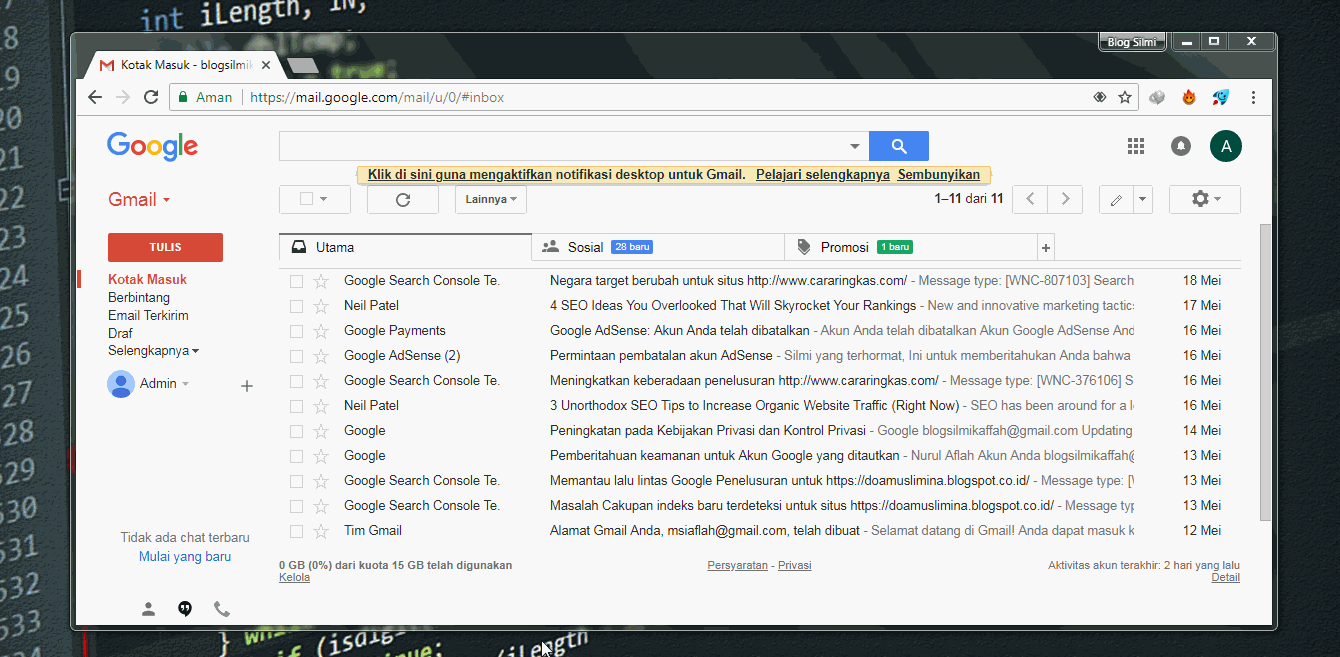The height and width of the screenshot is (657, 1340).
Task: Select the Google Payments email checkbox
Action: point(296,331)
